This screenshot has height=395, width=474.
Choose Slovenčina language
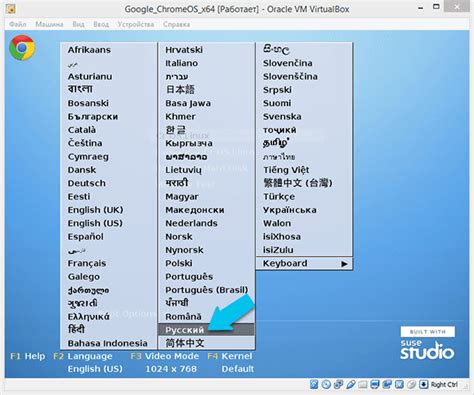[288, 63]
